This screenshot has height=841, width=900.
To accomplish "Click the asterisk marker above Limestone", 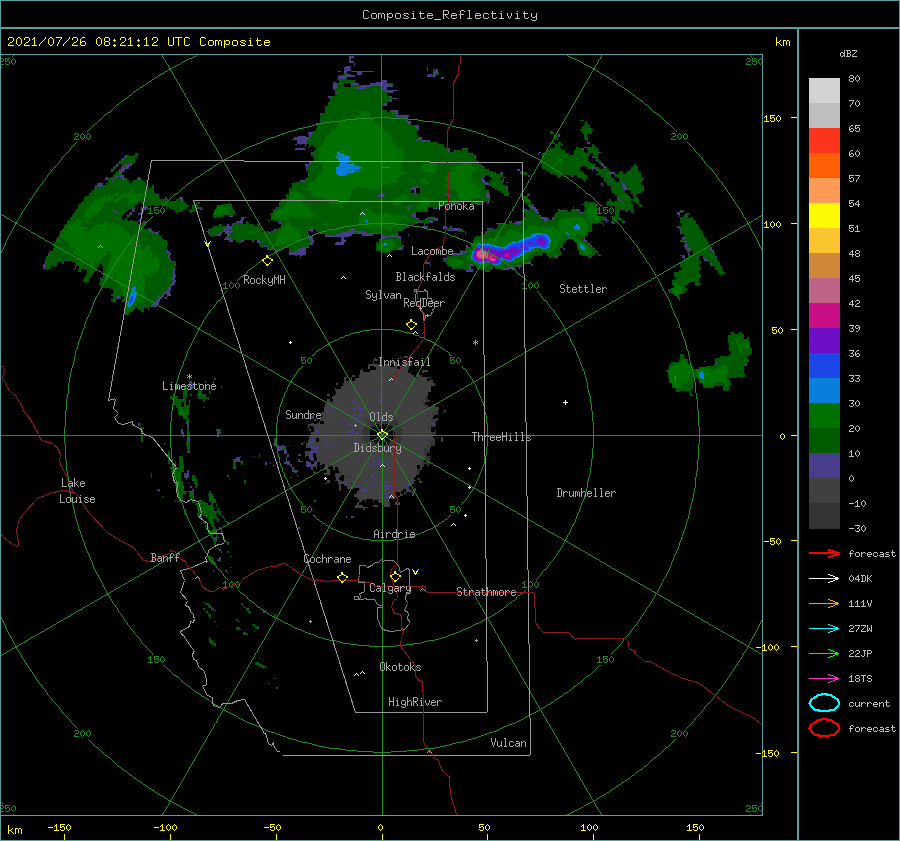I will 189,377.
